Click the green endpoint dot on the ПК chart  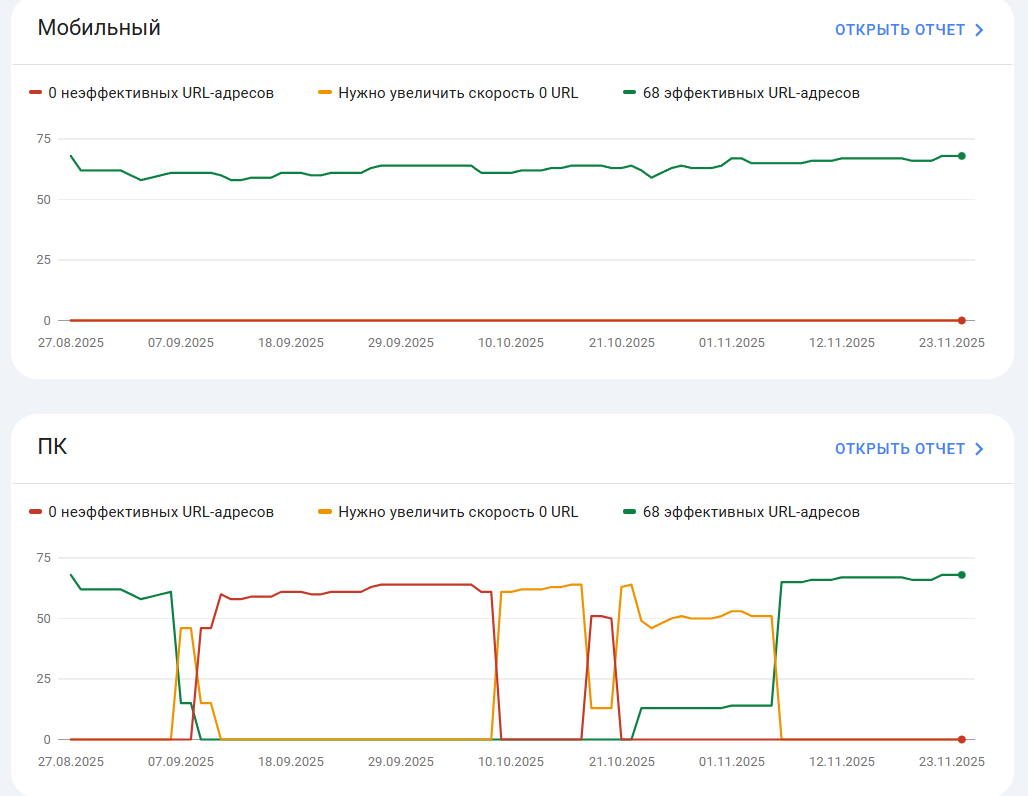click(x=961, y=575)
